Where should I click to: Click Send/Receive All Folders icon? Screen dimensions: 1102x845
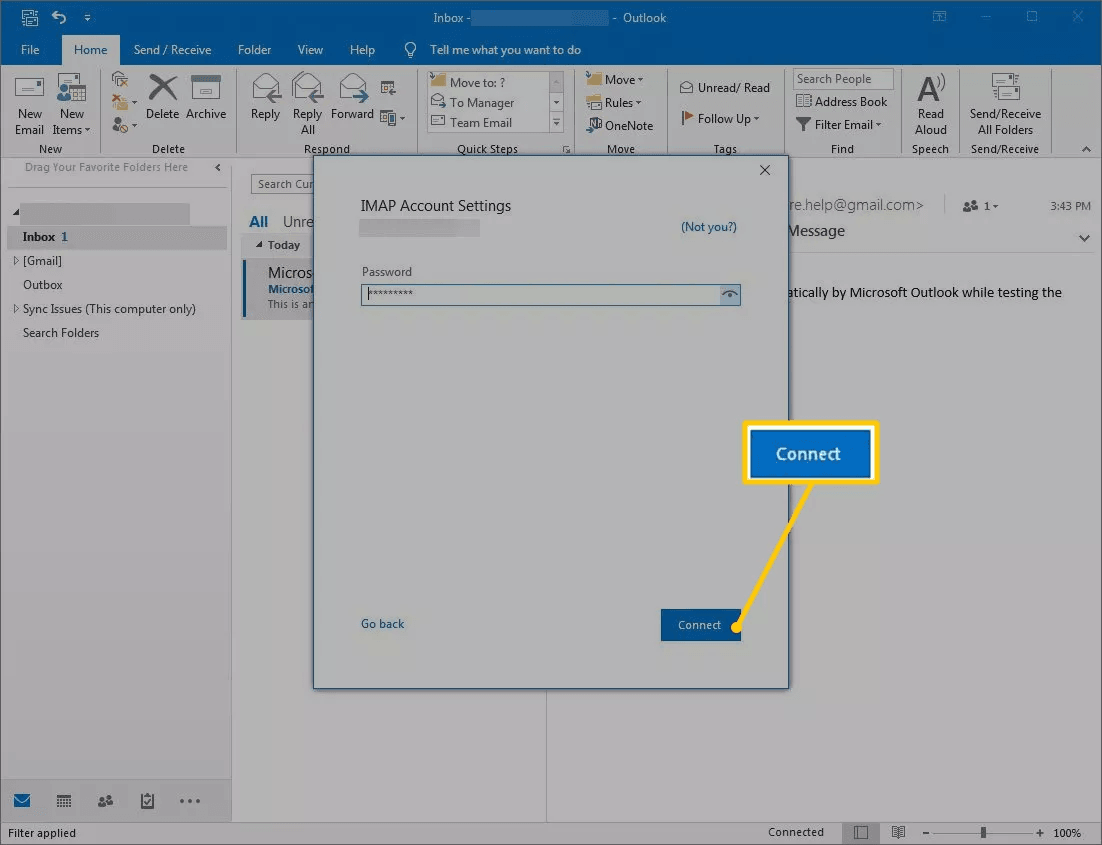click(x=1005, y=103)
